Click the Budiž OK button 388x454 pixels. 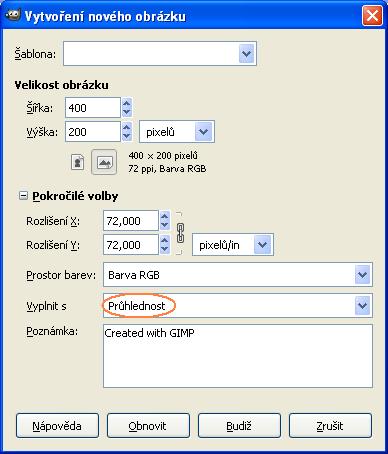tap(239, 426)
